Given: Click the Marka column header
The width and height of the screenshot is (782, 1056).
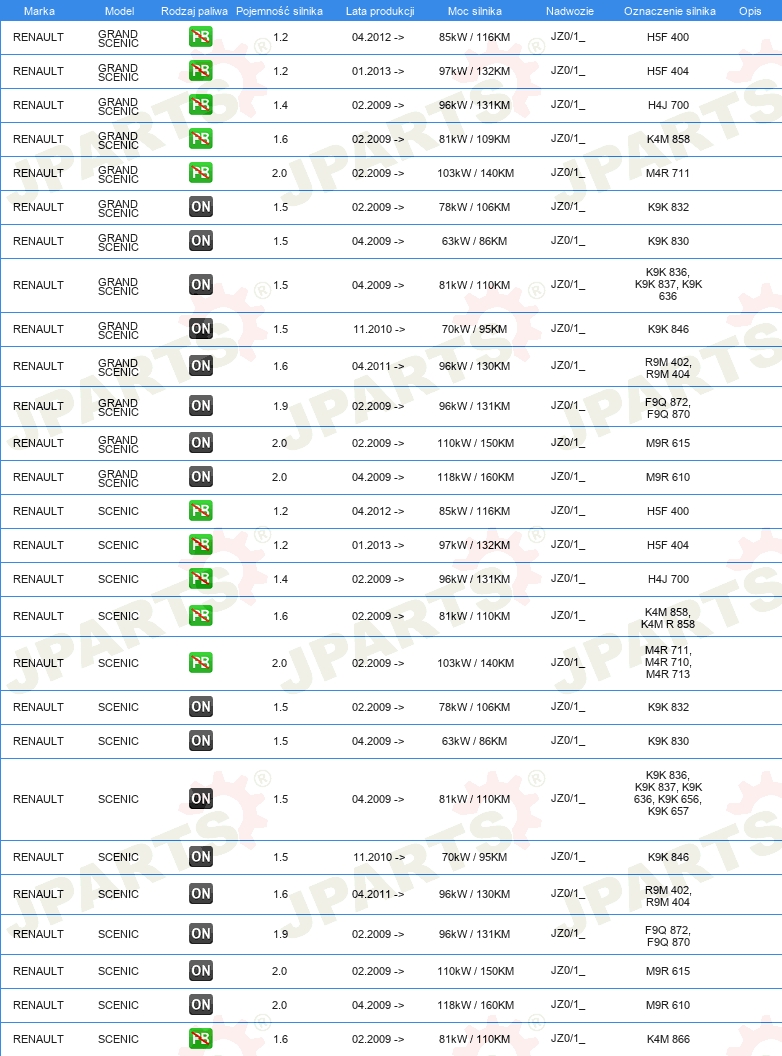Looking at the screenshot, I should point(39,11).
